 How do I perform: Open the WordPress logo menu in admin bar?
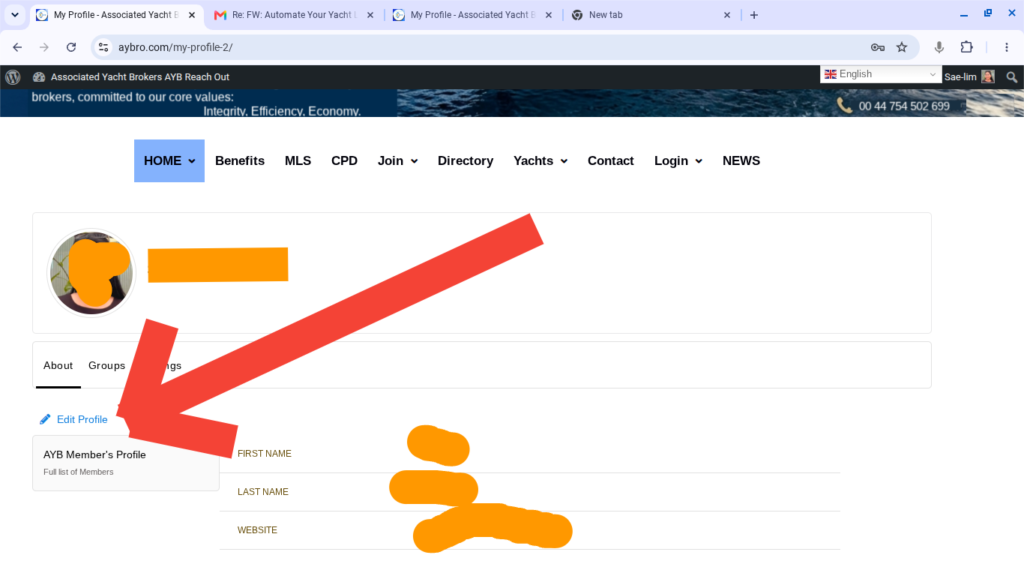coord(13,77)
